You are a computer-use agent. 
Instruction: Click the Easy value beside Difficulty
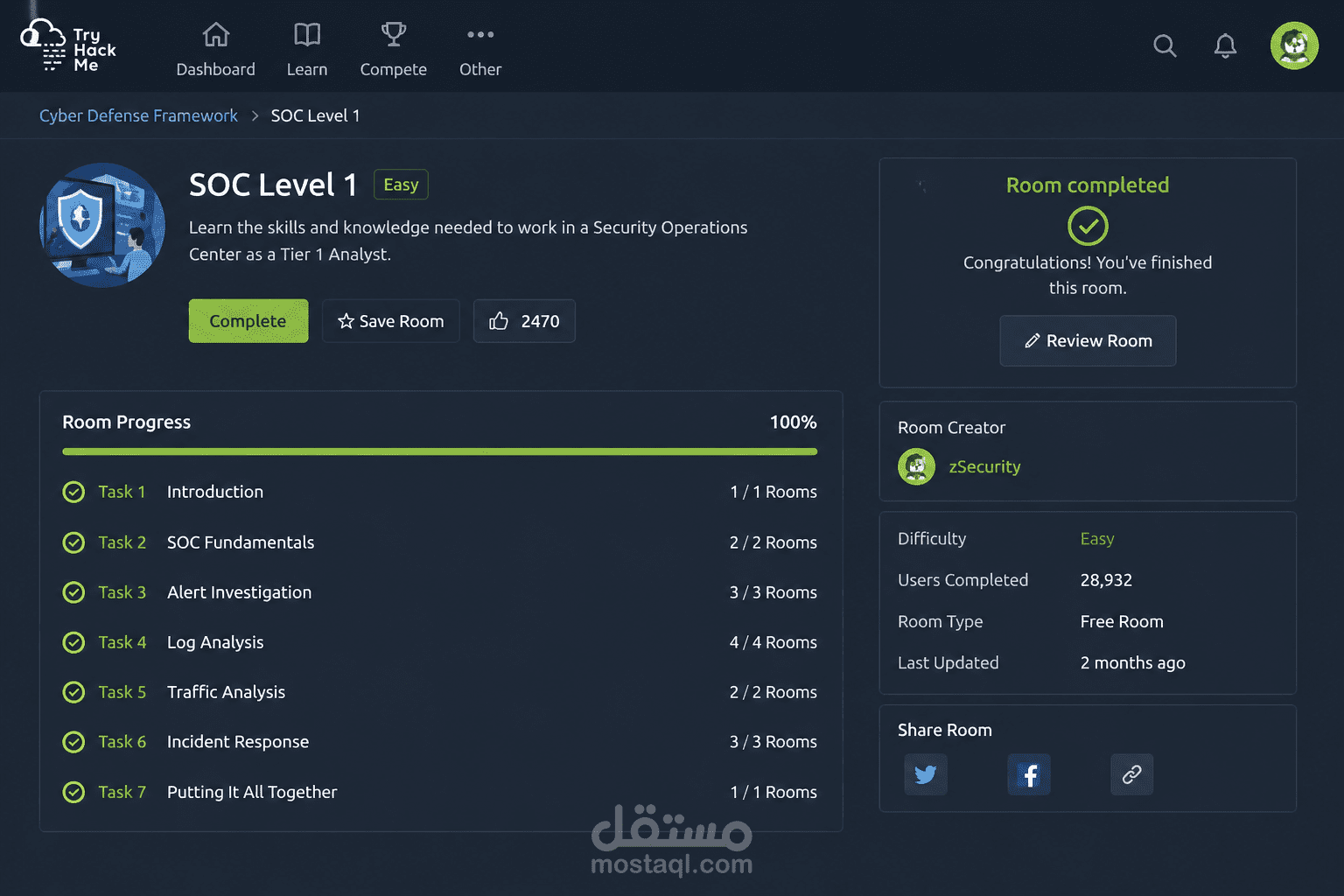pos(1097,539)
